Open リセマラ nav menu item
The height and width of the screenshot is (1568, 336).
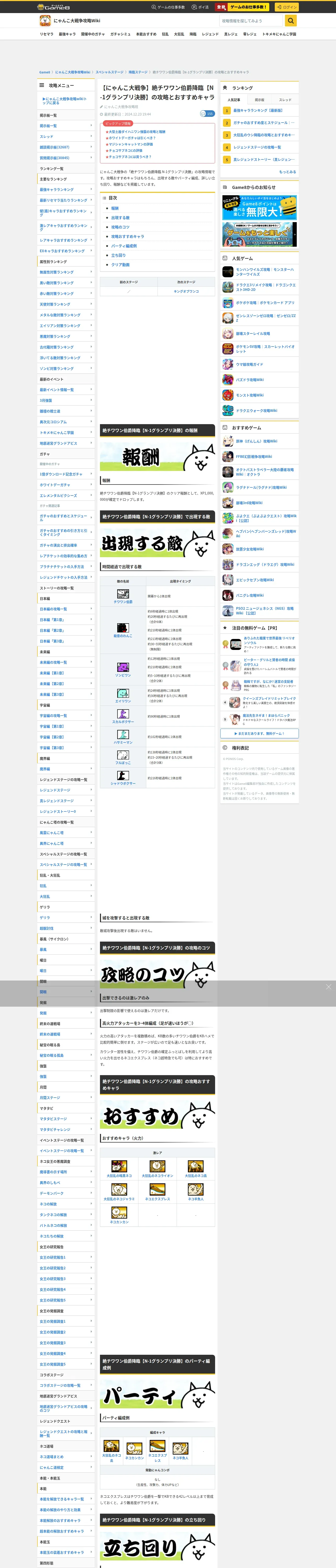click(46, 34)
